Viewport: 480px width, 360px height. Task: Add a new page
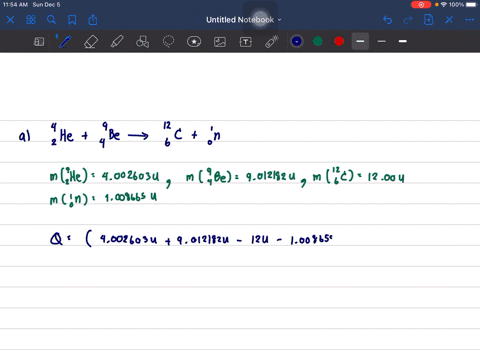tap(429, 20)
